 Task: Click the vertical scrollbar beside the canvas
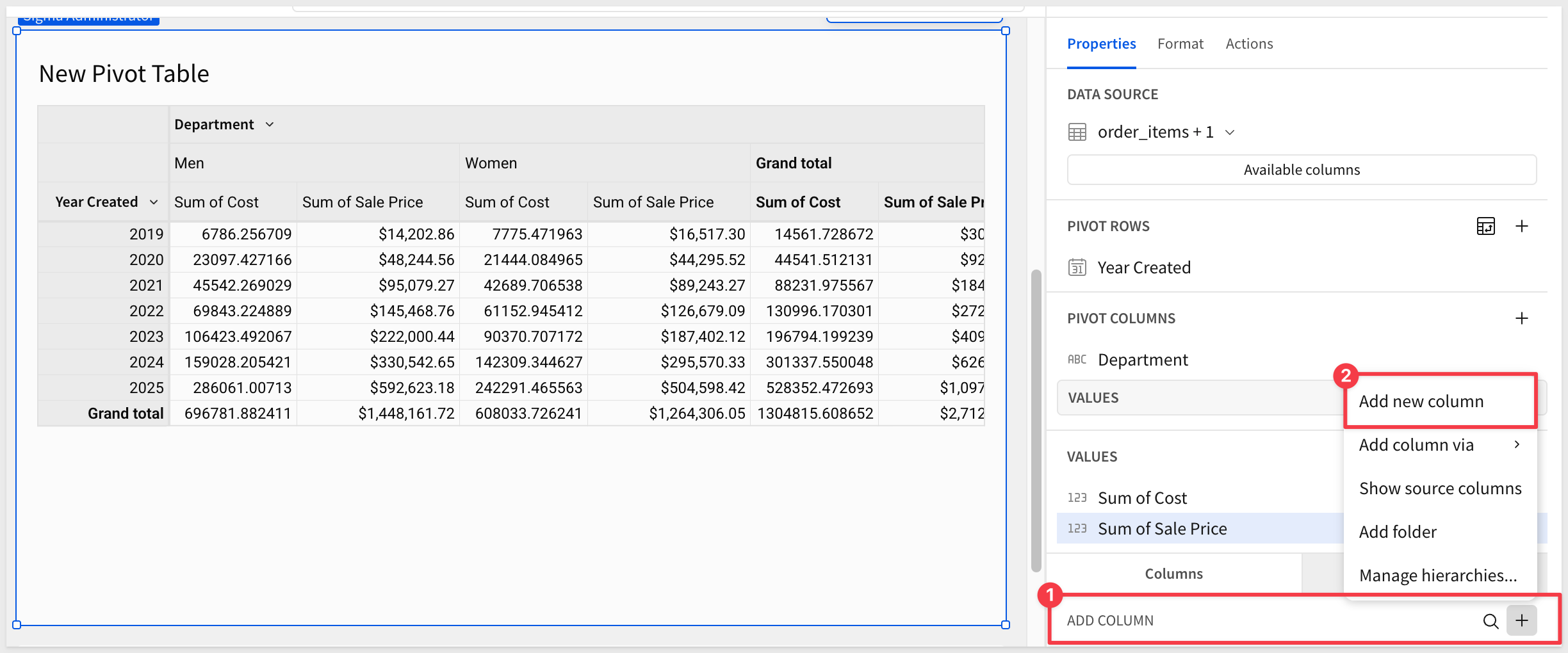[1036, 420]
